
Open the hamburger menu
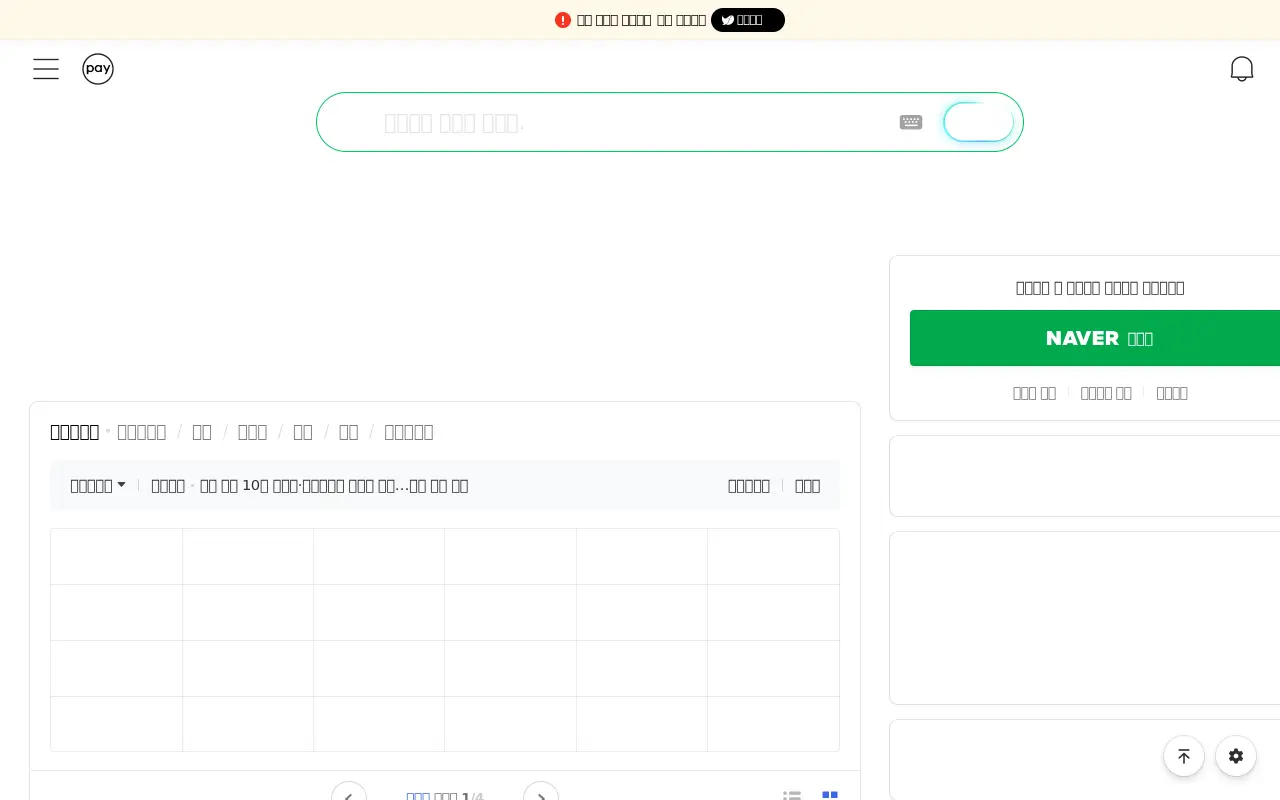(46, 69)
